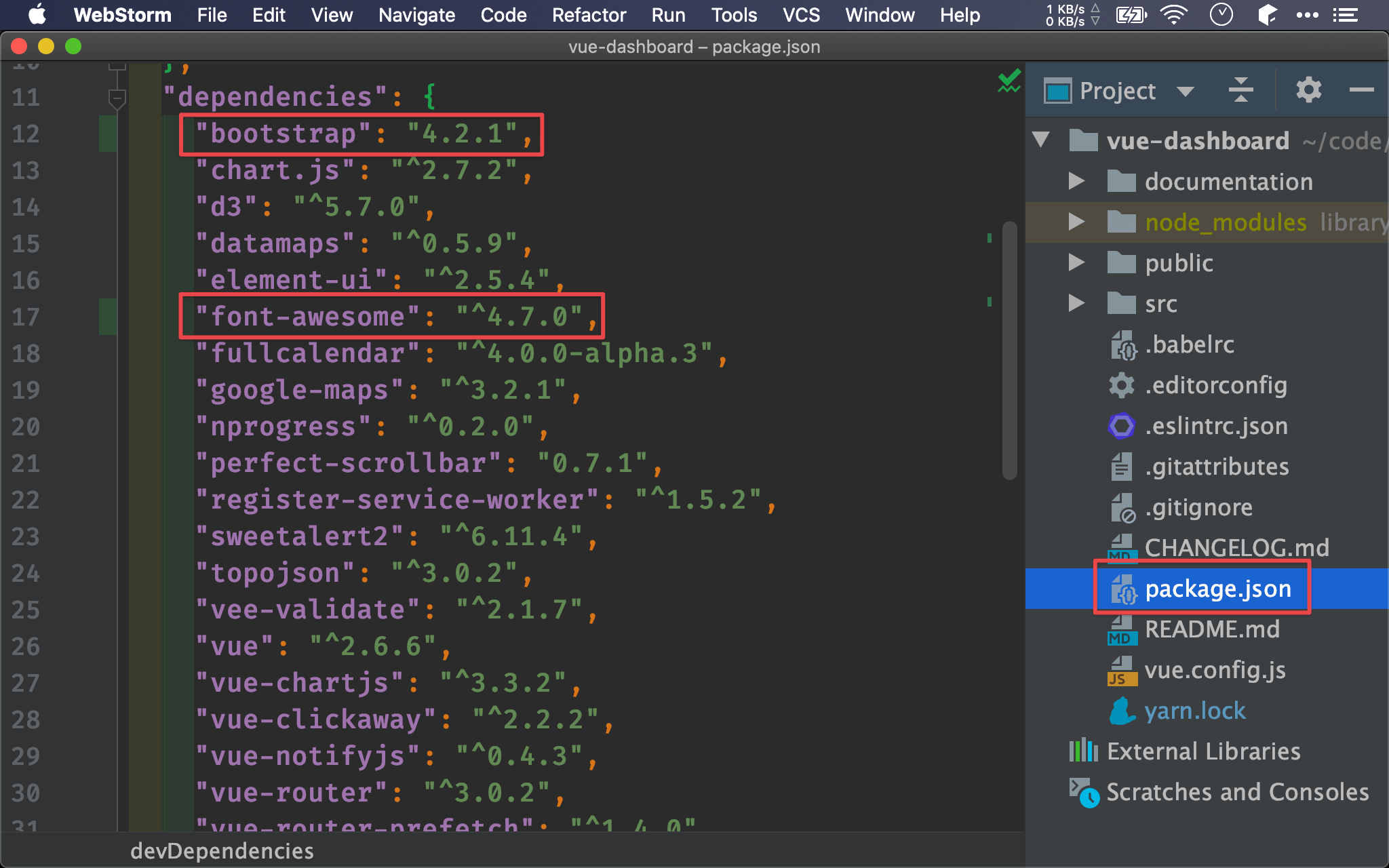Click the "perfect-scrollbar" key

point(348,463)
